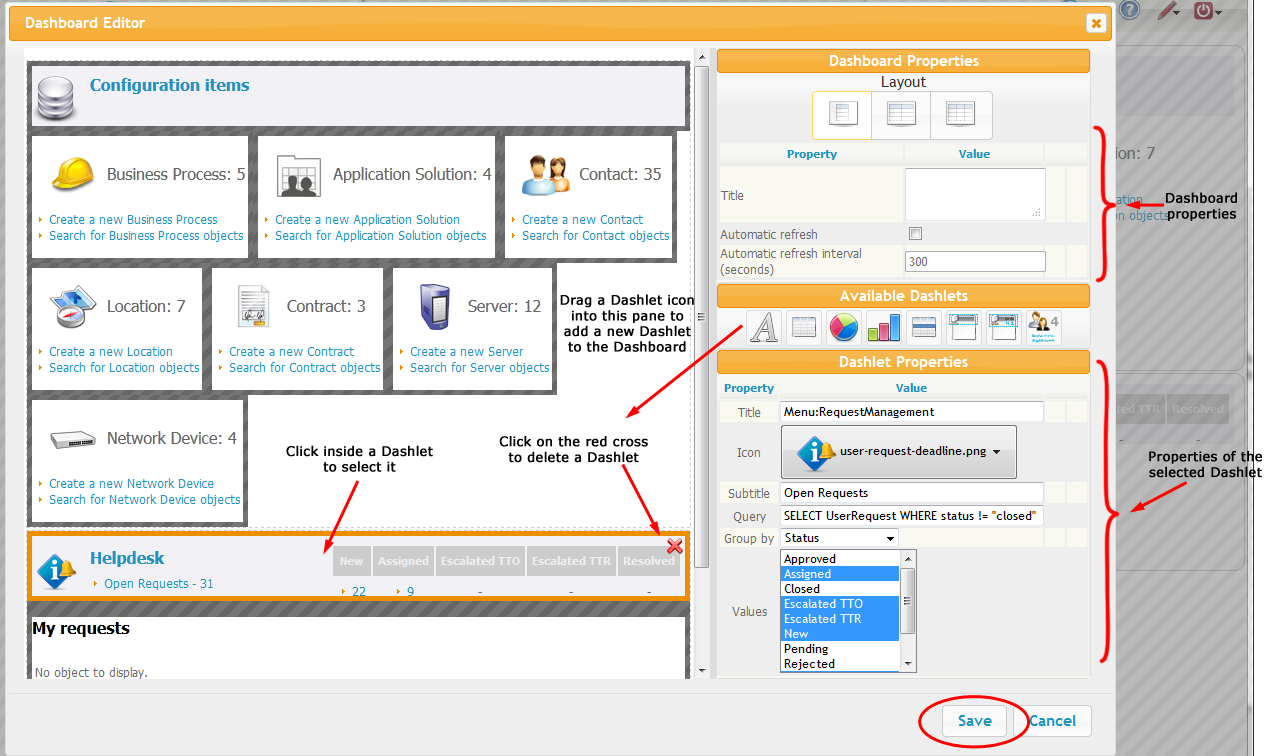The width and height of the screenshot is (1284, 756).
Task: Select the bar chart dashlet
Action: coord(883,327)
